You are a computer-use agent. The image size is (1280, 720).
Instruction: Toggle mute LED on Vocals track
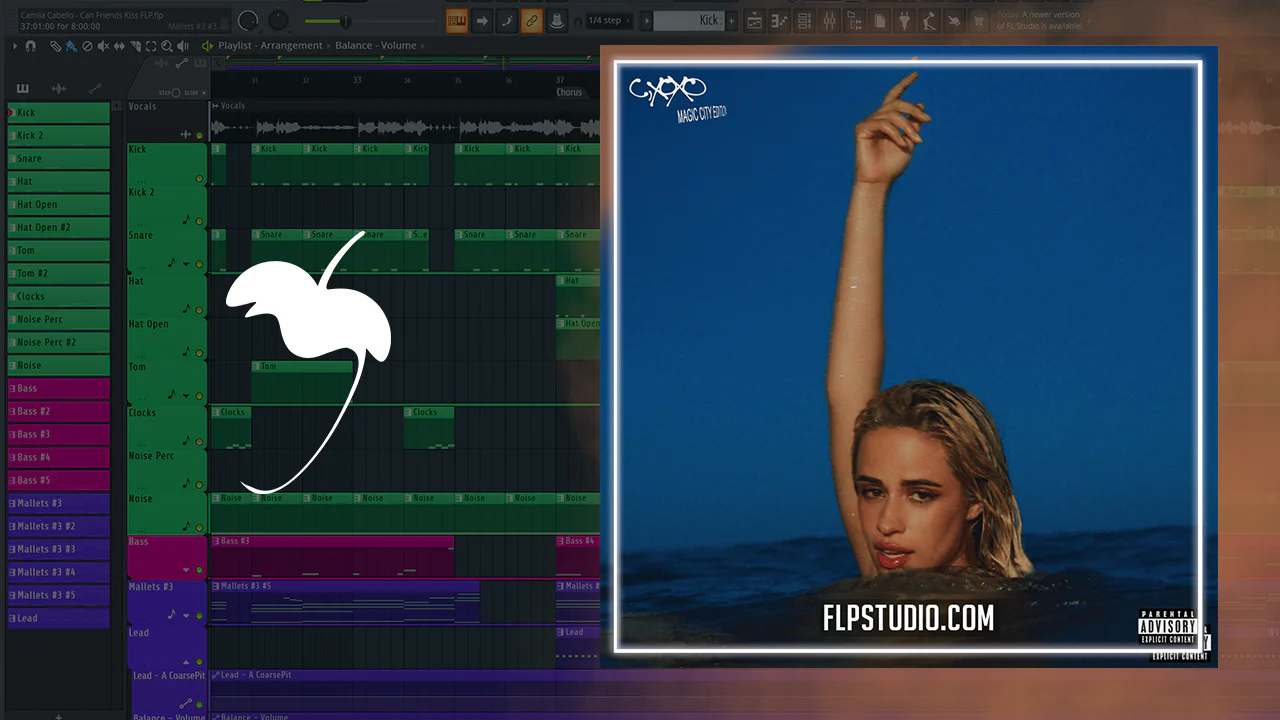pos(199,135)
